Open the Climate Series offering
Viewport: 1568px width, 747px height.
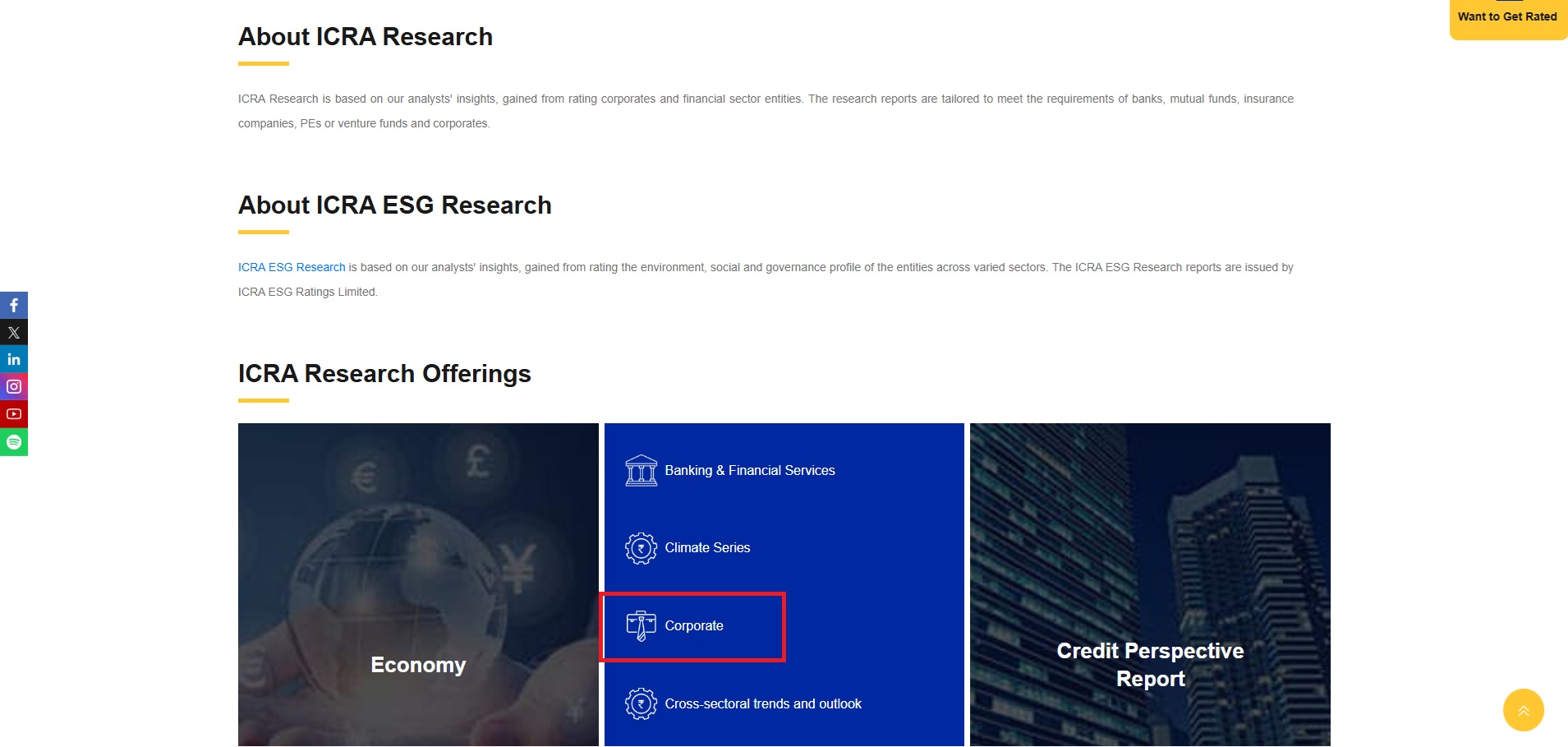click(707, 548)
